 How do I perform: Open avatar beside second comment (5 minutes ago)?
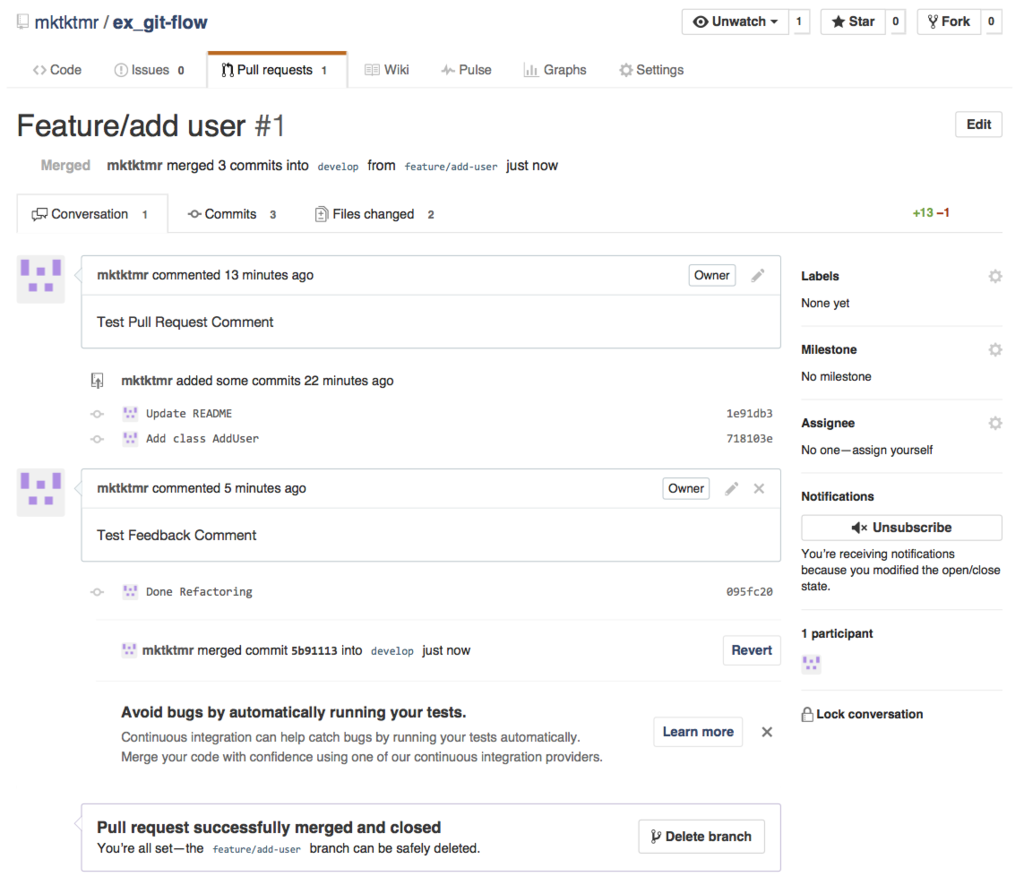40,492
